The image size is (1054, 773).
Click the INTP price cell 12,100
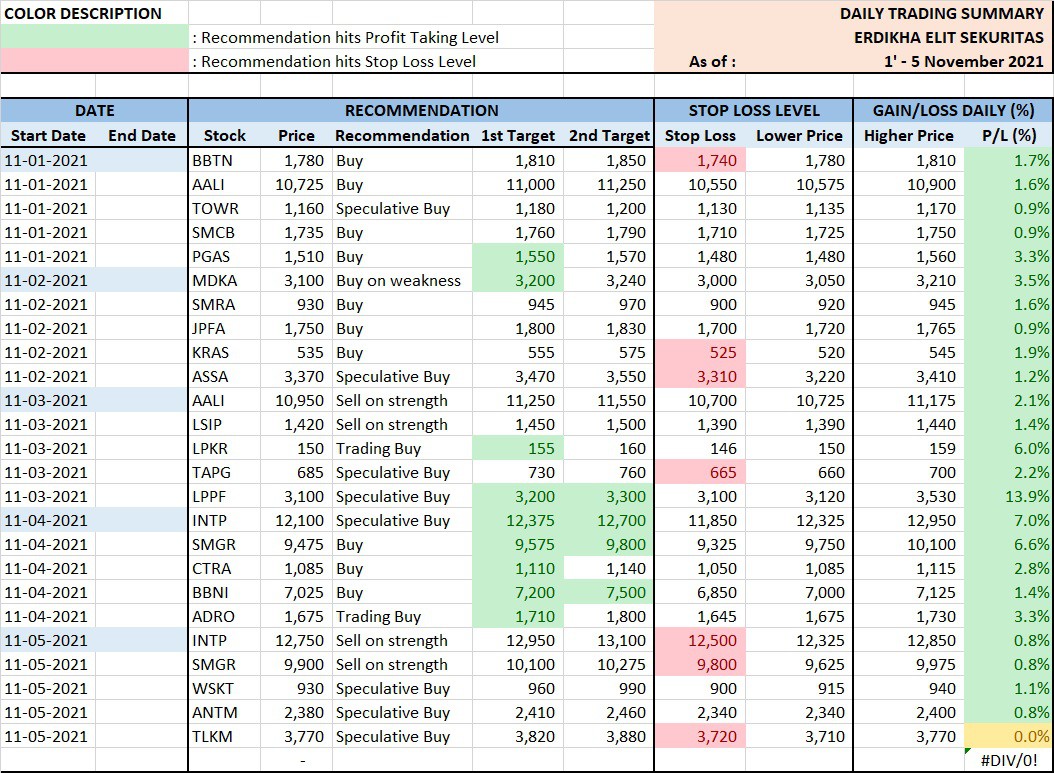296,520
